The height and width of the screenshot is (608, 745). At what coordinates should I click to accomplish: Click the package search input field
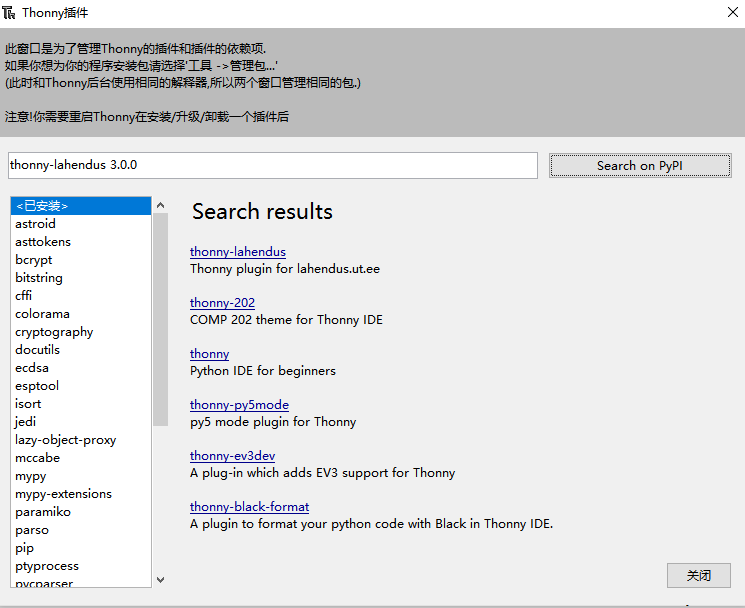tap(273, 165)
